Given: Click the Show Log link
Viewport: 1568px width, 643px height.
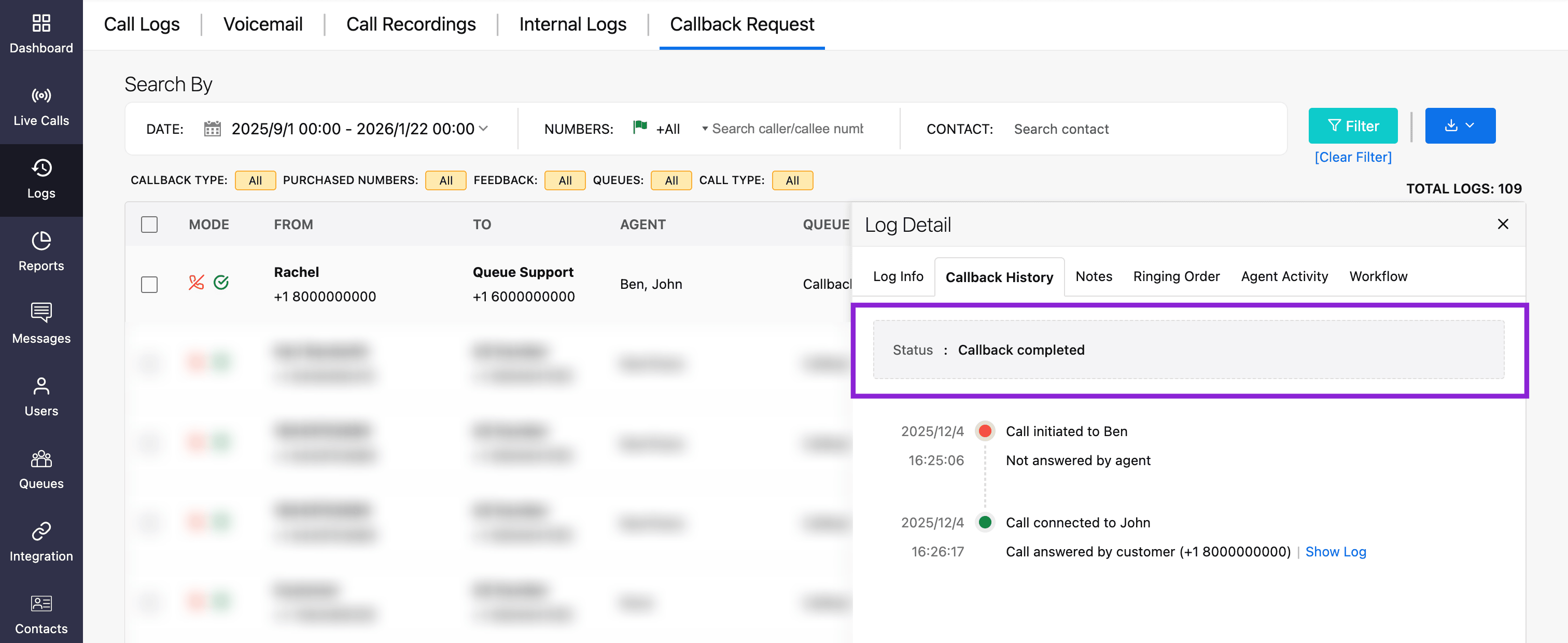Looking at the screenshot, I should point(1335,552).
